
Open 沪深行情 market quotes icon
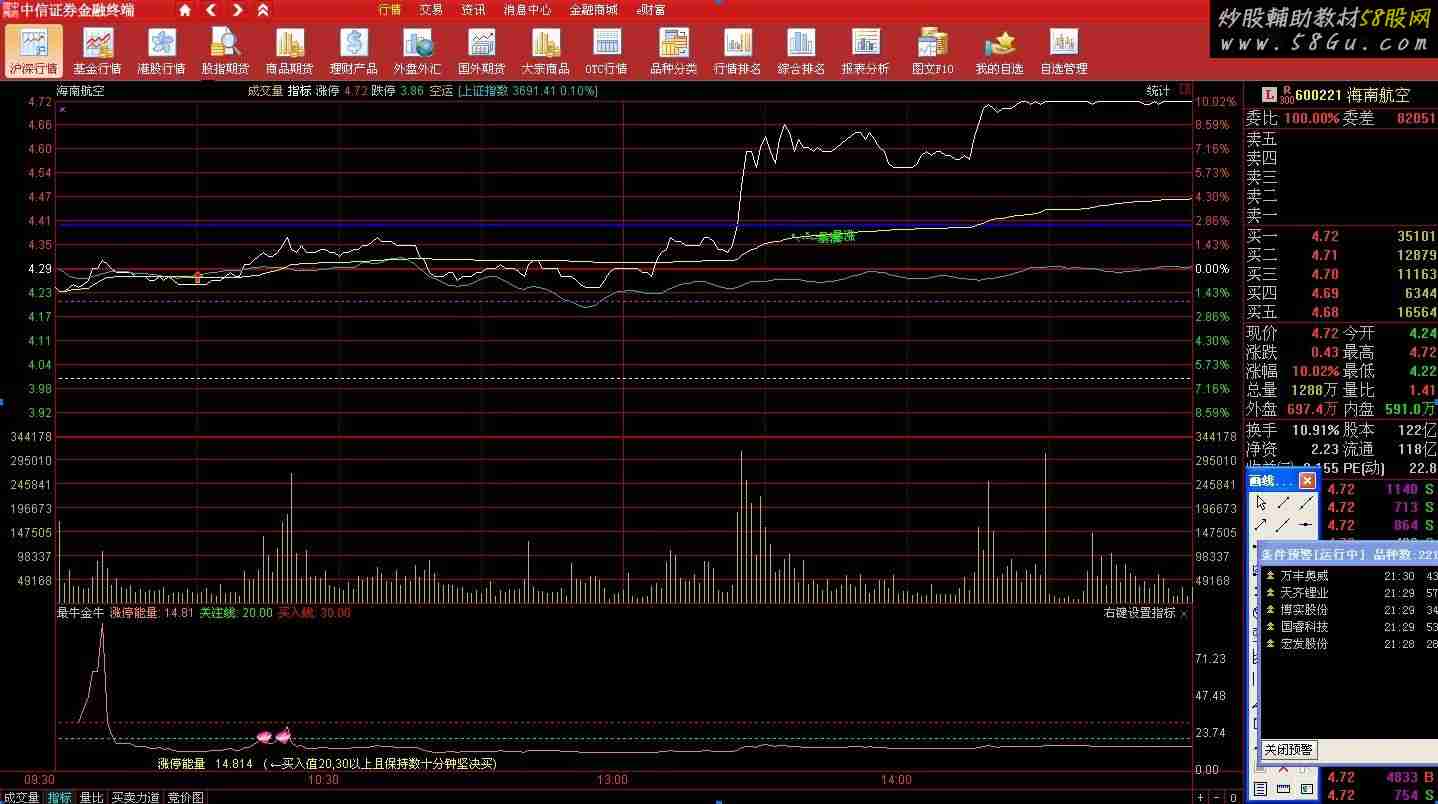tap(33, 50)
